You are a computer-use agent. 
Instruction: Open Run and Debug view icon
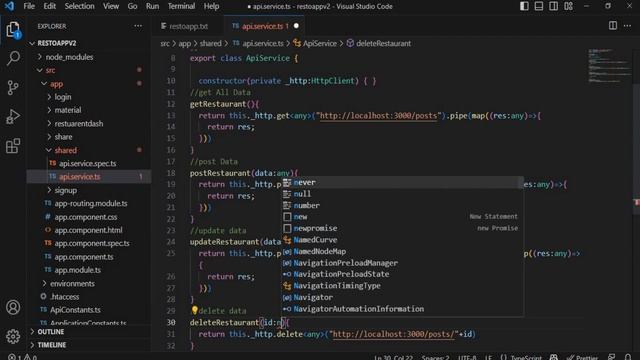(x=13, y=117)
